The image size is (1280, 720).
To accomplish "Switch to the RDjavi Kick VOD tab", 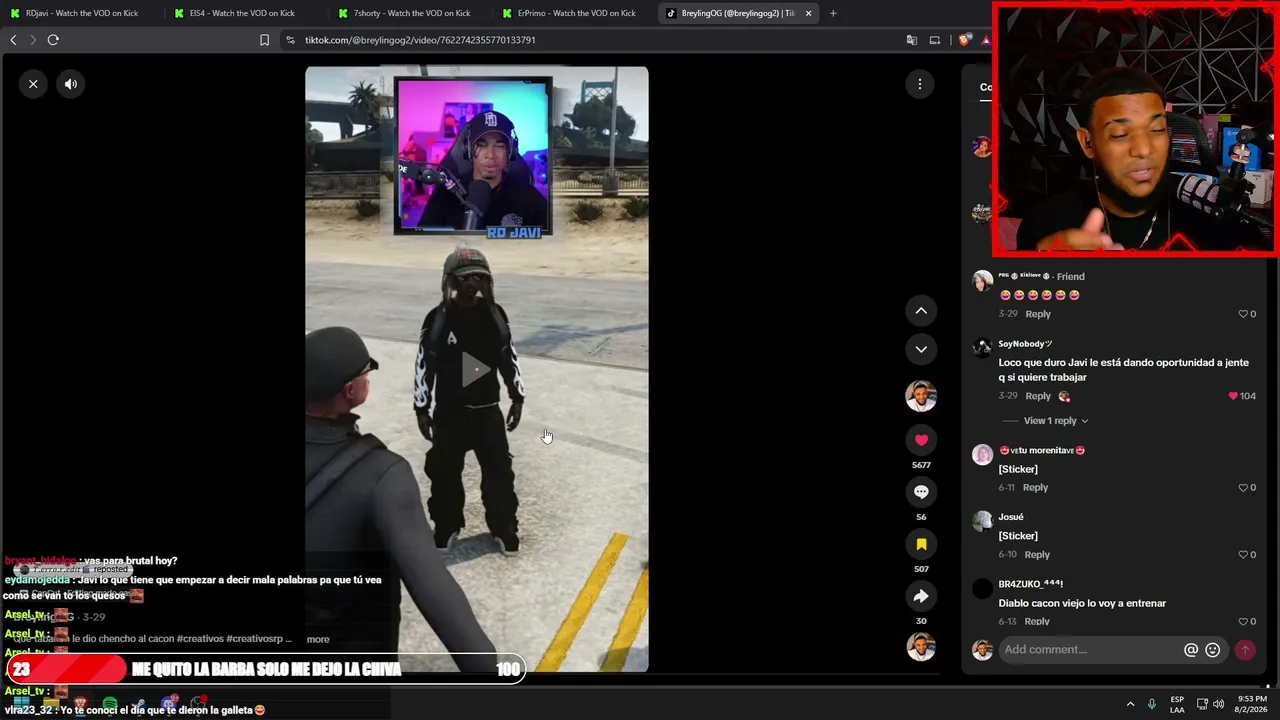I will click(82, 13).
